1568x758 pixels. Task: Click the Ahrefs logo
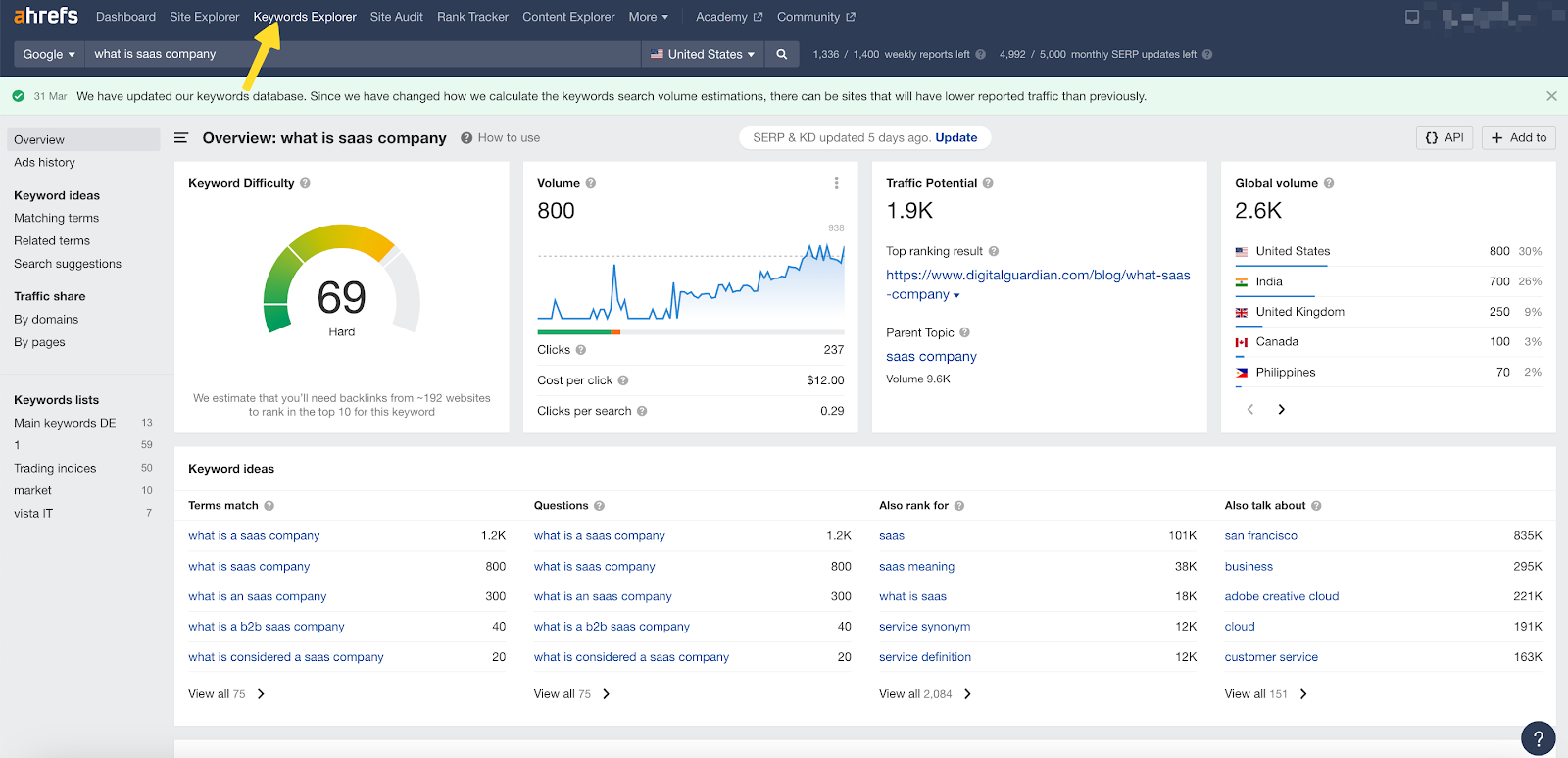point(46,16)
